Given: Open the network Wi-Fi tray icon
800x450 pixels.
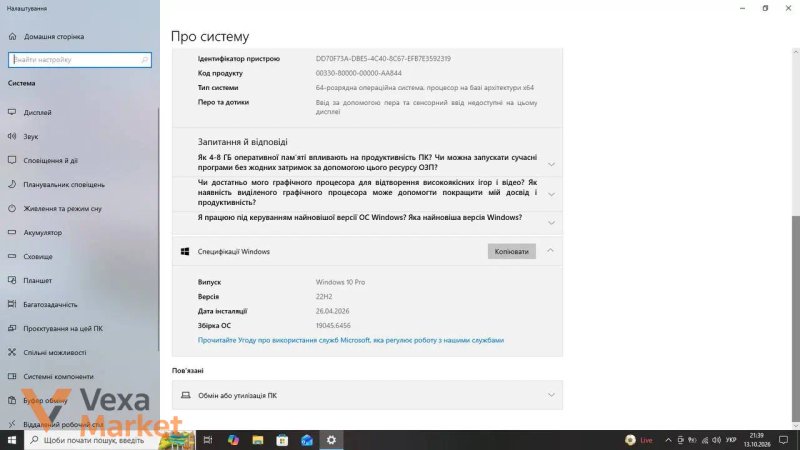Looking at the screenshot, I should [705, 440].
